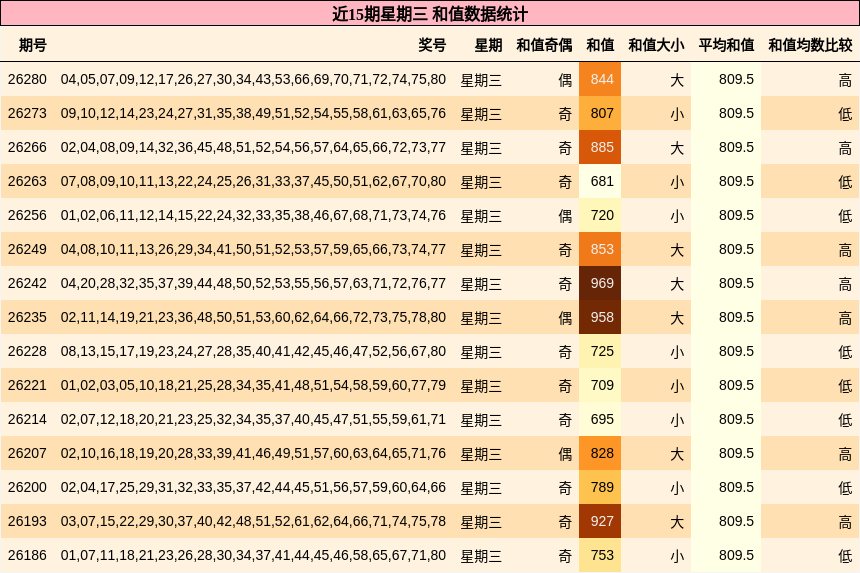The image size is (860, 573).
Task: Select issue number 26263
Action: (27, 181)
